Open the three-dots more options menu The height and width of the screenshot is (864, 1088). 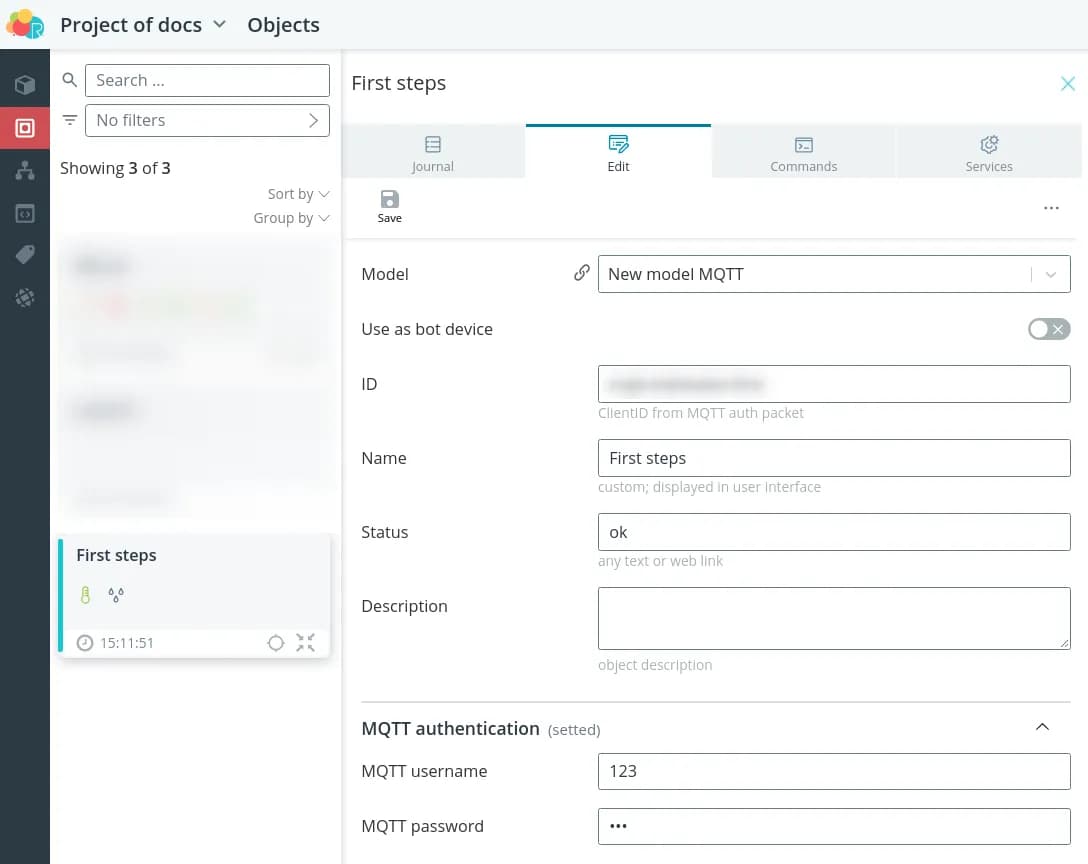tap(1051, 208)
